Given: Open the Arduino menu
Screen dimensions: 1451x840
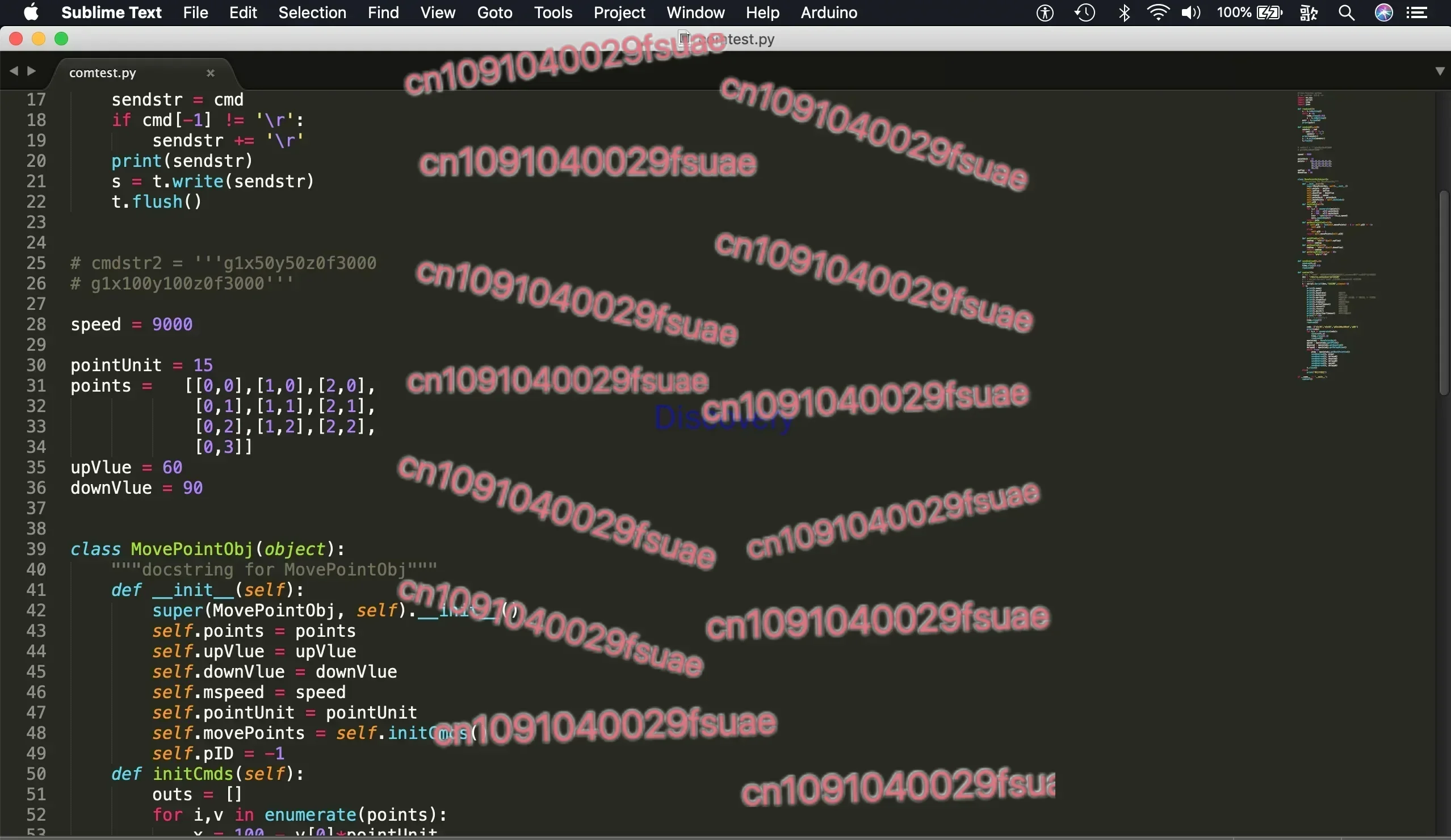Looking at the screenshot, I should (829, 12).
